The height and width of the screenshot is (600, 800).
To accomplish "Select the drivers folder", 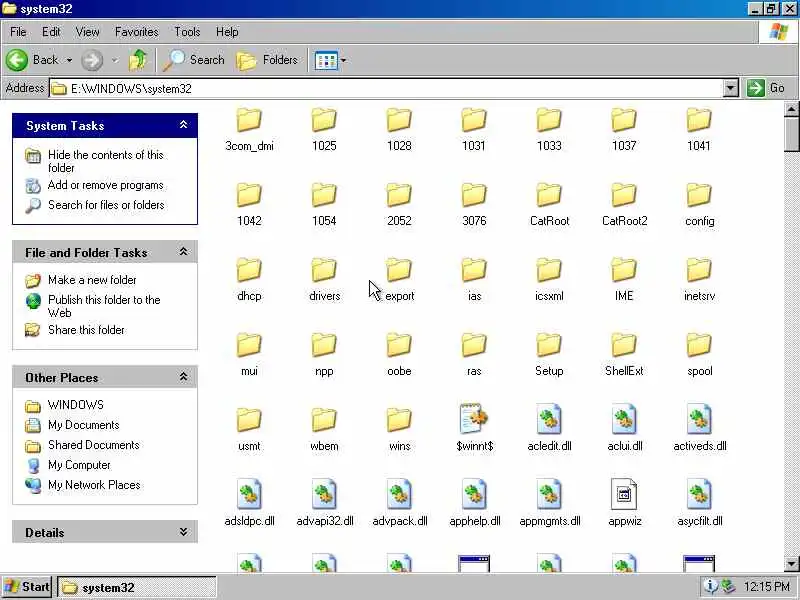I will (324, 281).
